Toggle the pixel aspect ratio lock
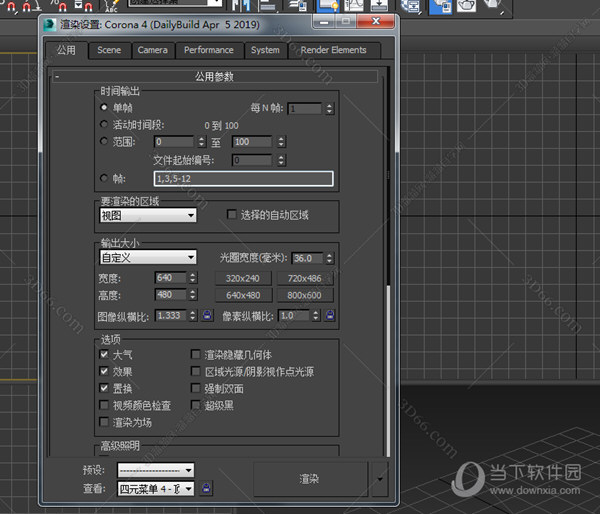The width and height of the screenshot is (600, 514). (x=330, y=315)
